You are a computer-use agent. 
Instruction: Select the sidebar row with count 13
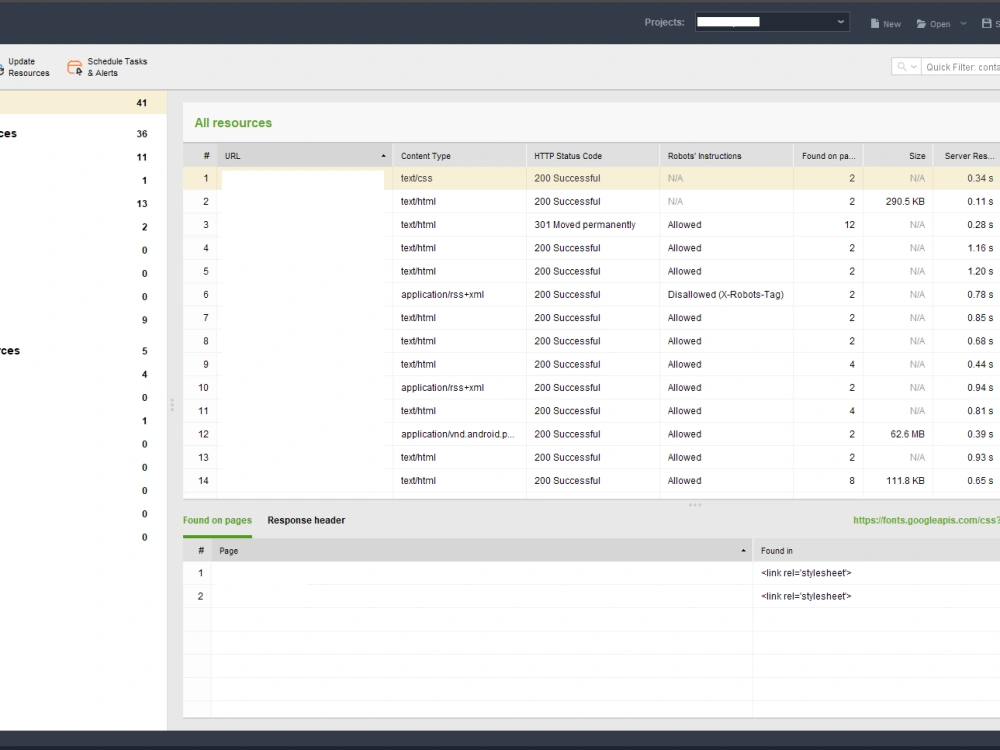coord(83,203)
